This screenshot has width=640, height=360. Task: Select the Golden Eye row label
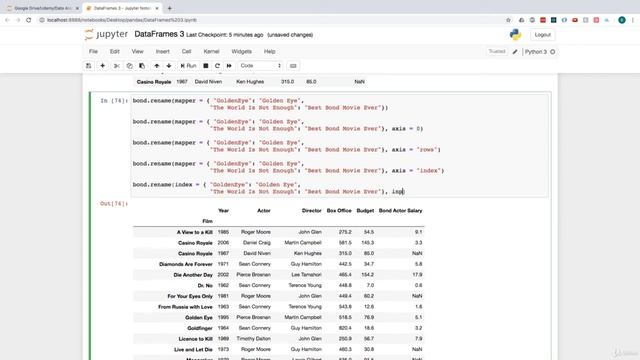pos(199,318)
